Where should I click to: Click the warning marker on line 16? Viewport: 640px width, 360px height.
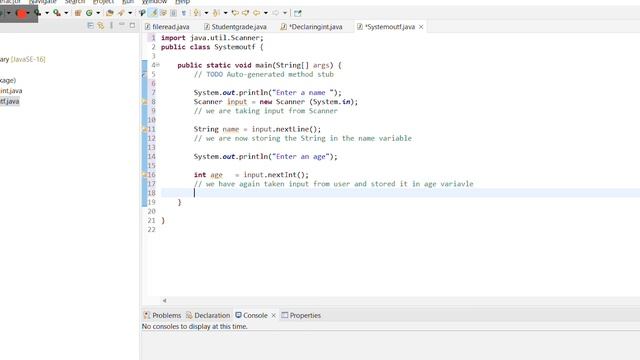pyautogui.click(x=144, y=175)
